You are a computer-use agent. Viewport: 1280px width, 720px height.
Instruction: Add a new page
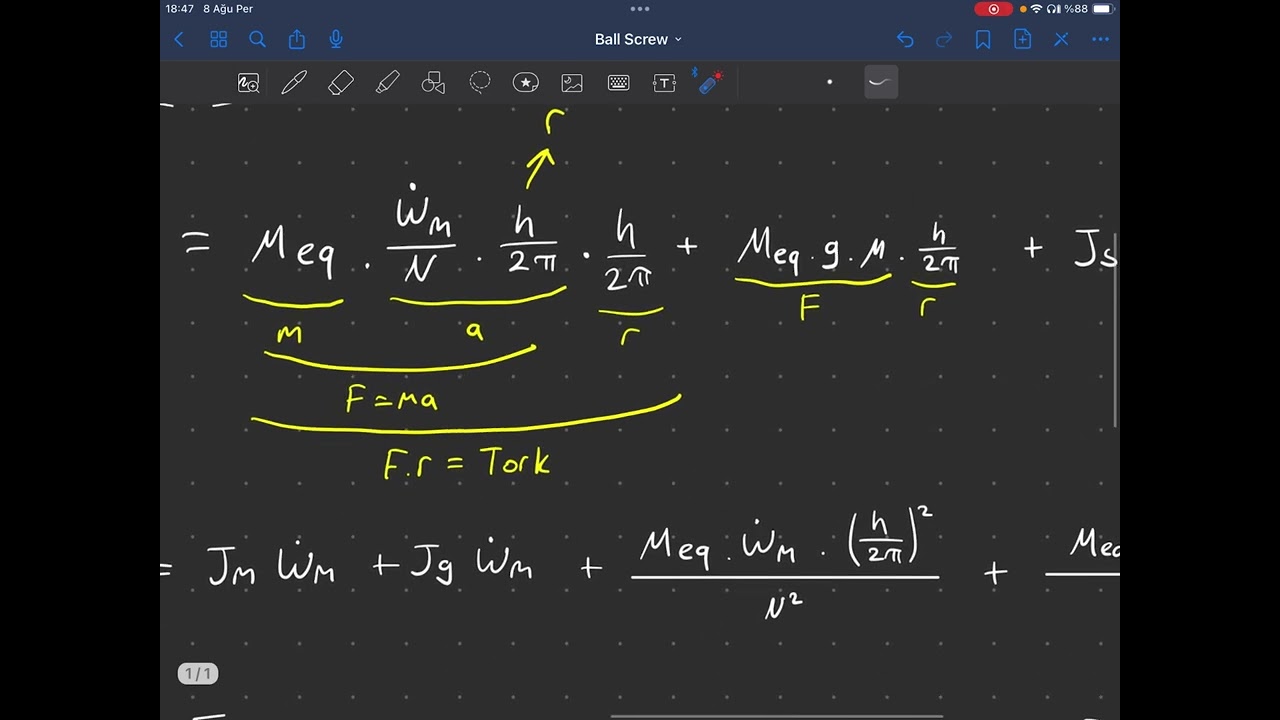[x=1022, y=39]
